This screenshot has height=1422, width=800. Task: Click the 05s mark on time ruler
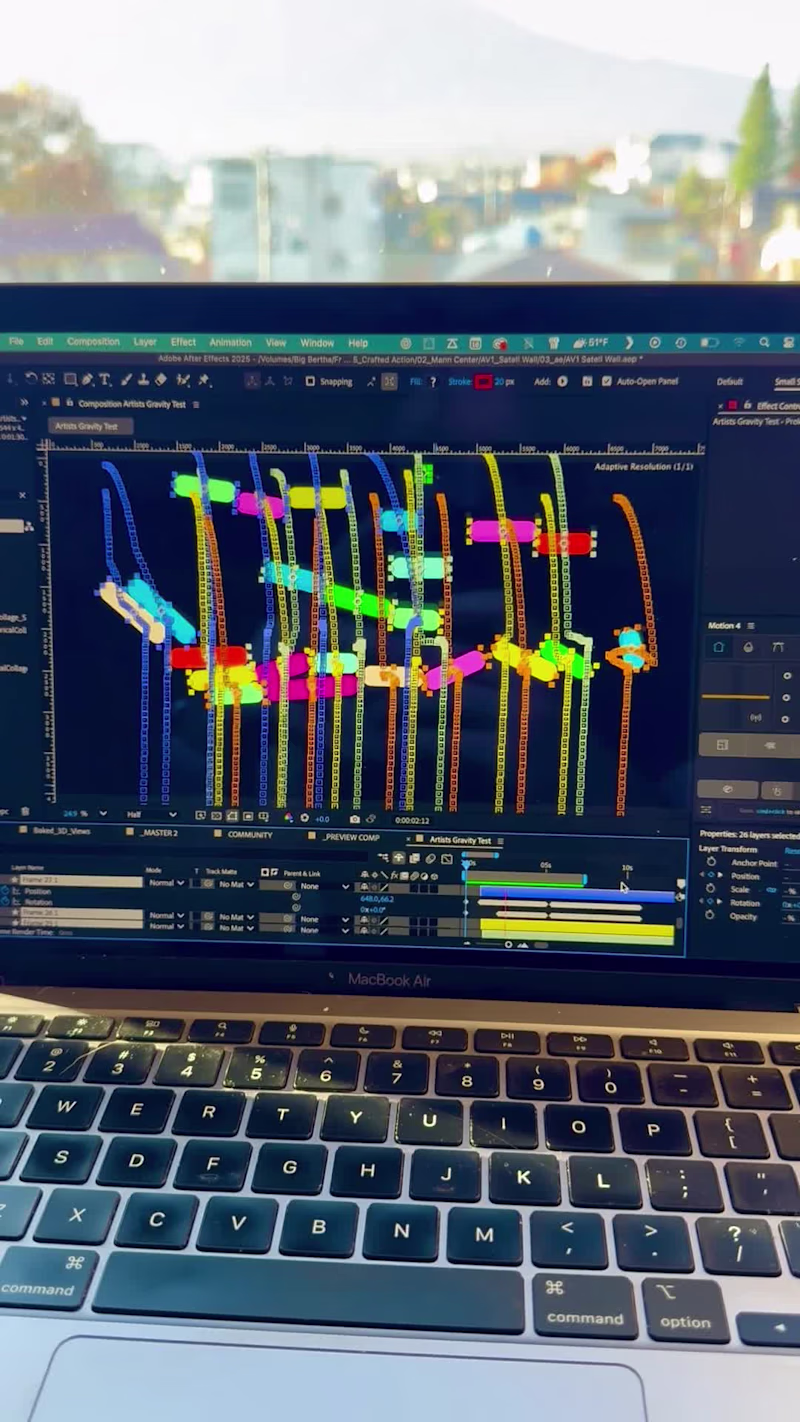(546, 865)
